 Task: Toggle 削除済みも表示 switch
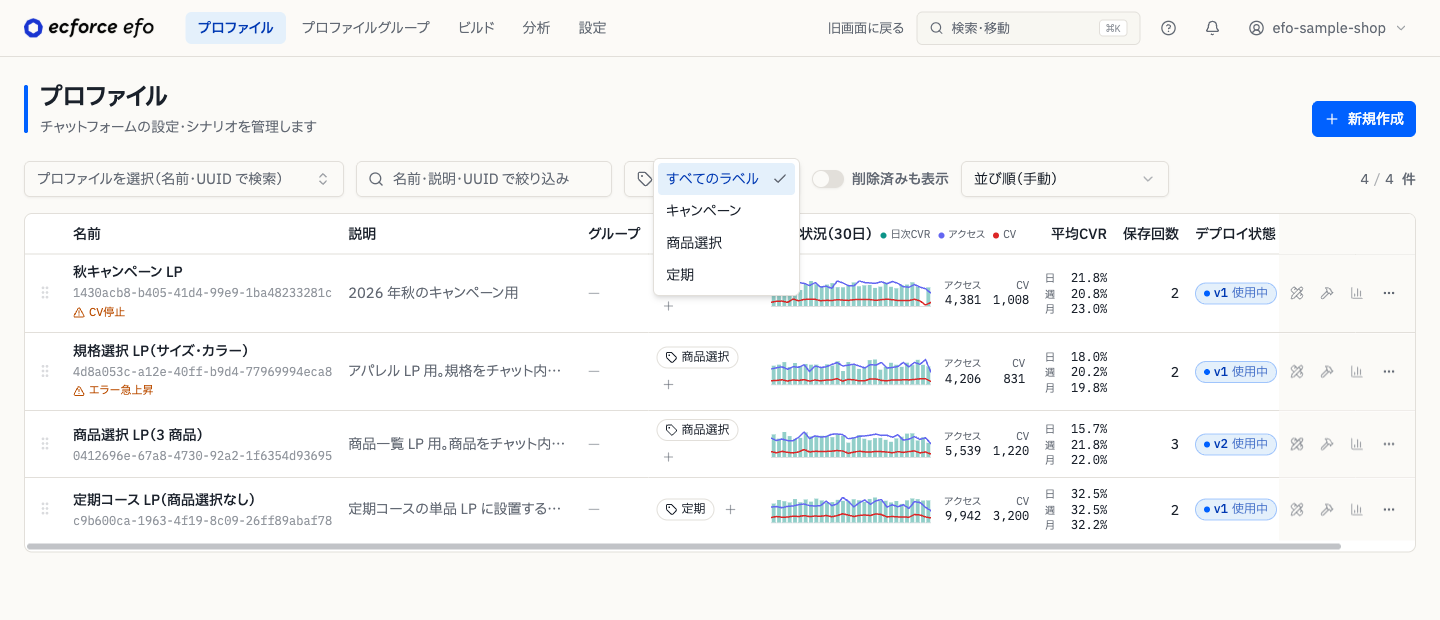click(x=828, y=179)
